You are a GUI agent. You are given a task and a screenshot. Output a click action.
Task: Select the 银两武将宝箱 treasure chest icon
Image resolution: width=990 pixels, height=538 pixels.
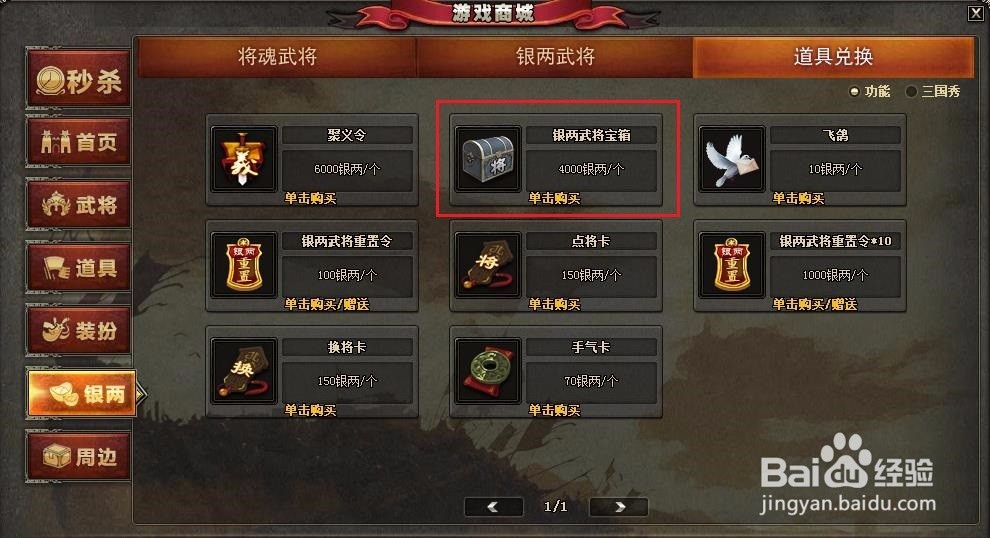click(x=488, y=159)
